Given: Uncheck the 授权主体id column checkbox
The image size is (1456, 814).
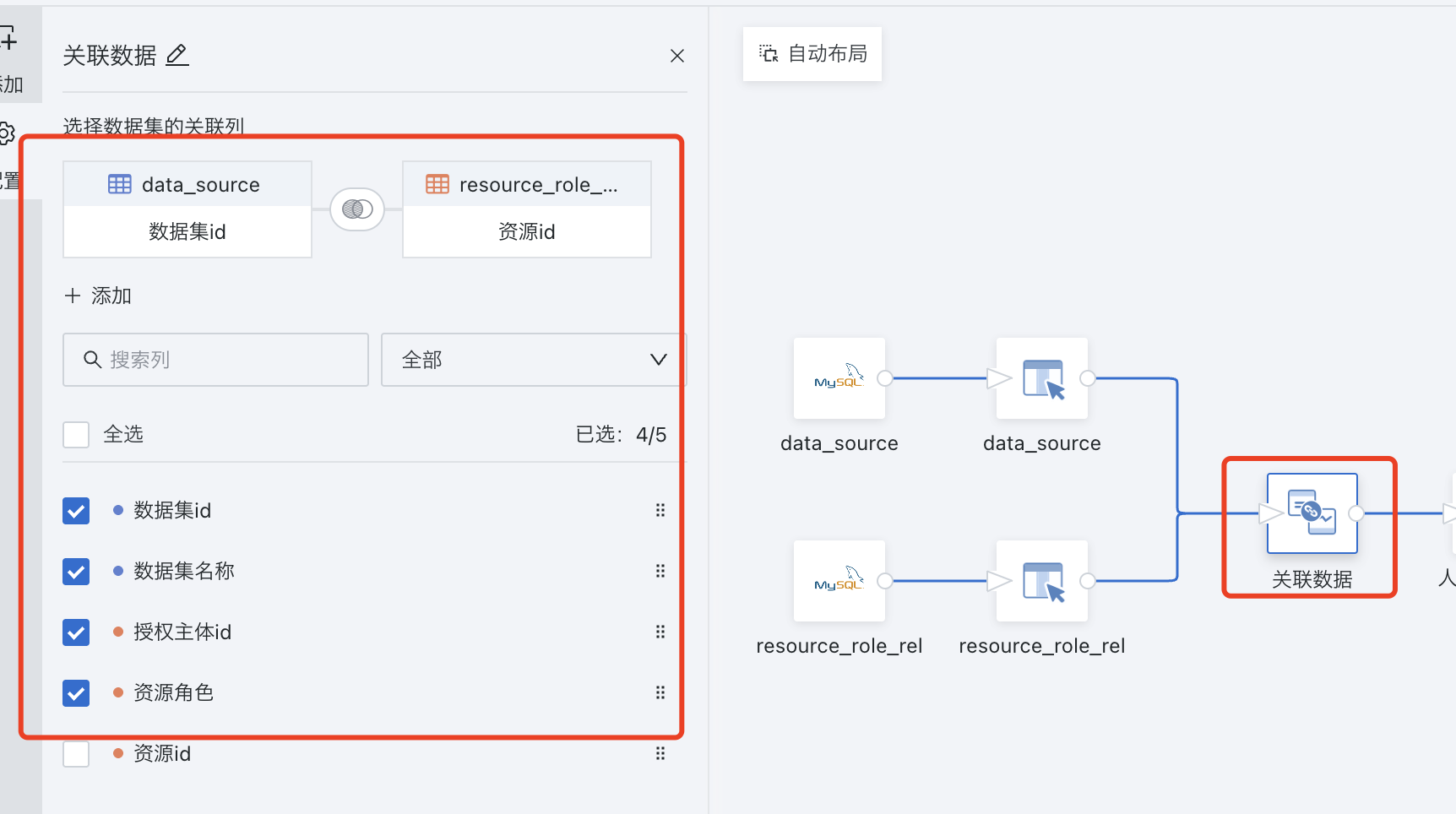Looking at the screenshot, I should click(76, 632).
